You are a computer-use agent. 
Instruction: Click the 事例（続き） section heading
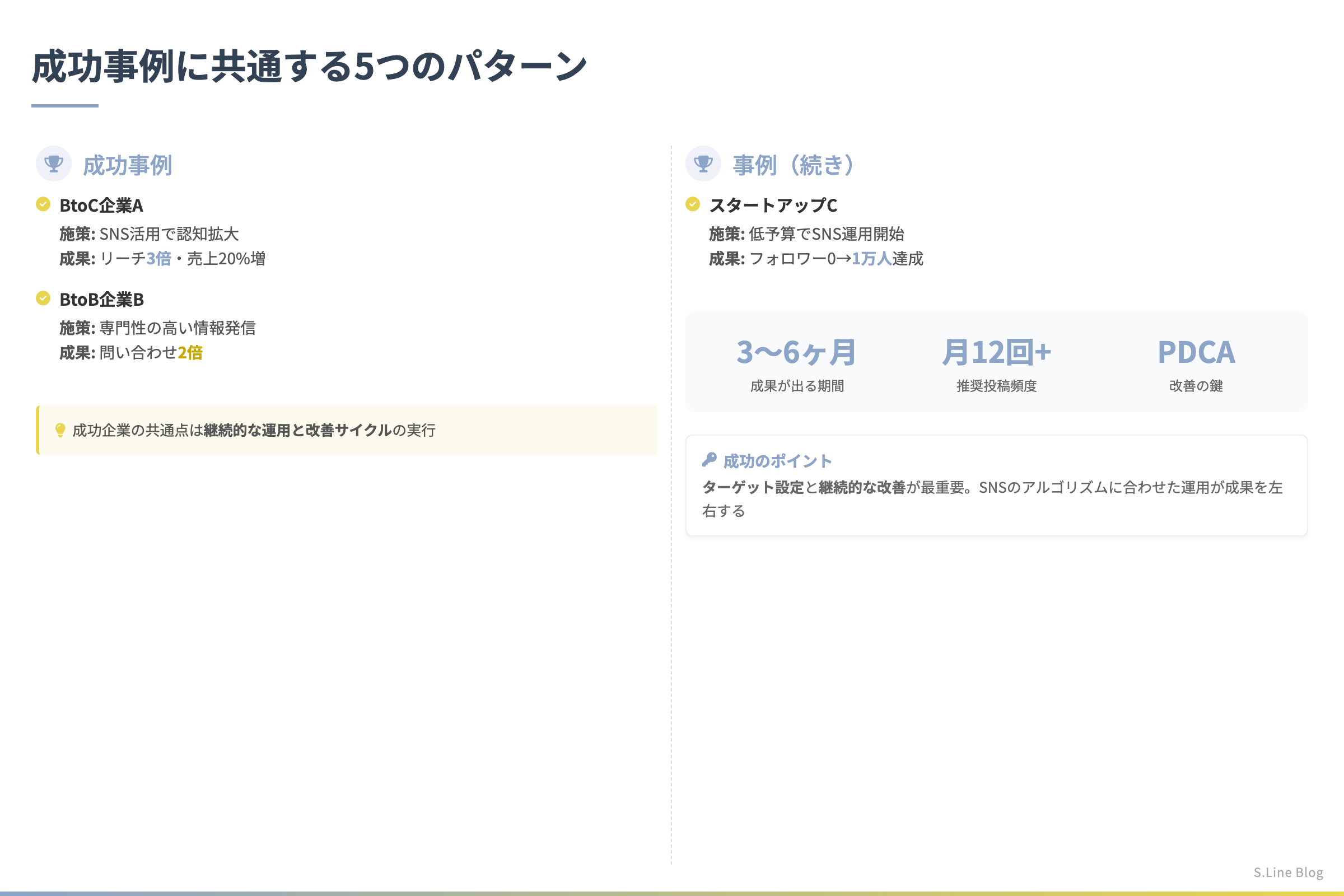794,165
